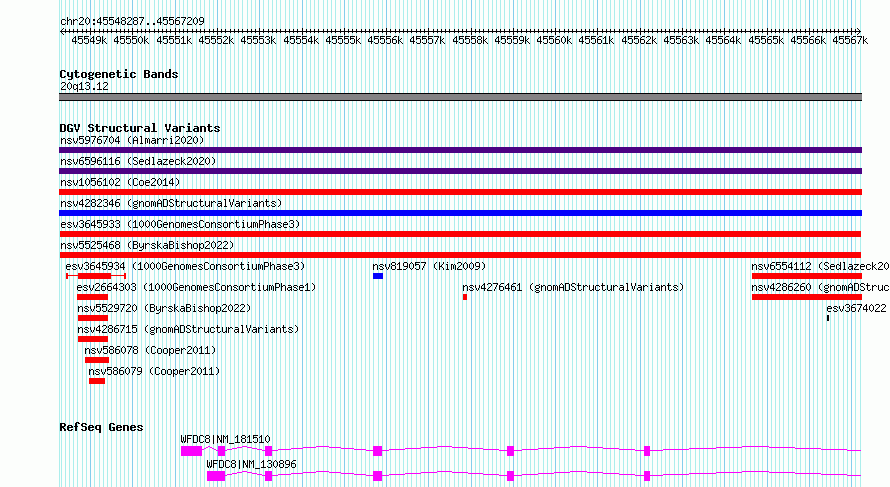Select the large first exon of NM_181510

point(192,451)
